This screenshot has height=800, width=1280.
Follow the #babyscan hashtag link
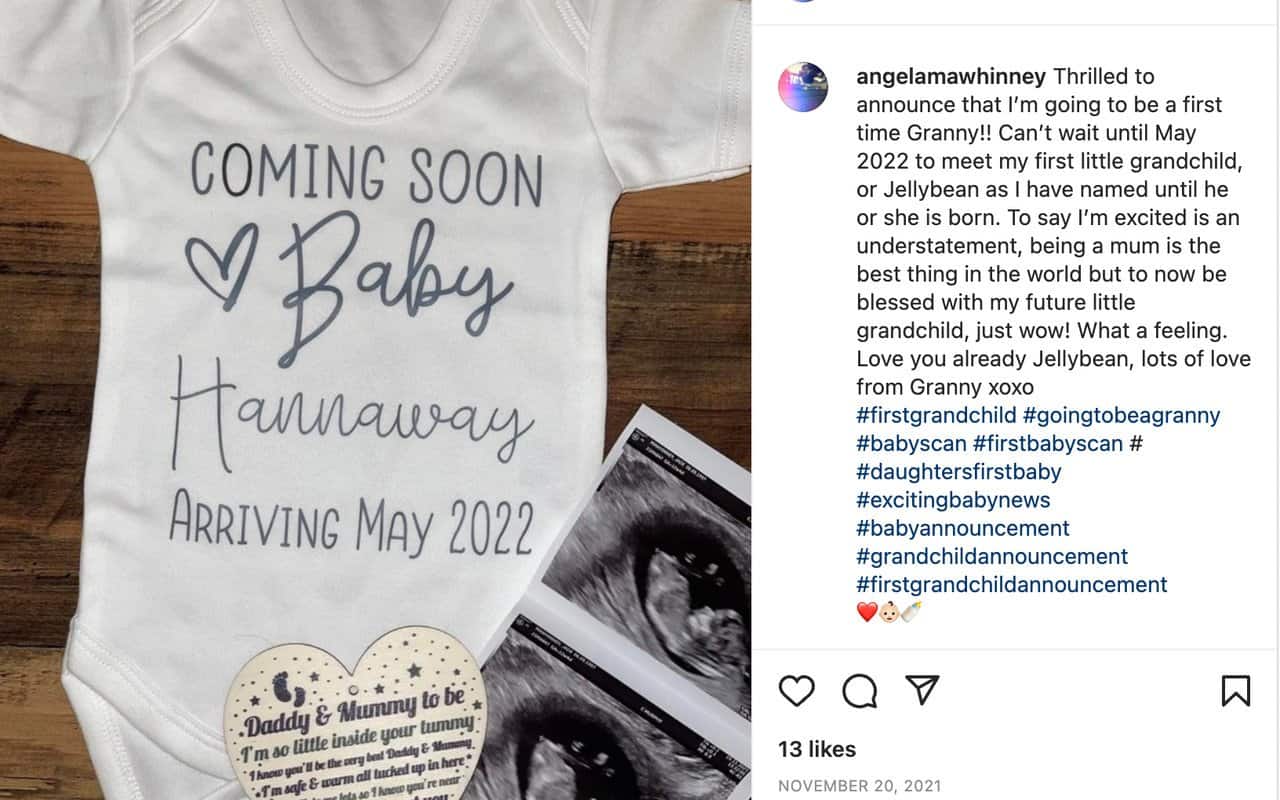point(911,443)
